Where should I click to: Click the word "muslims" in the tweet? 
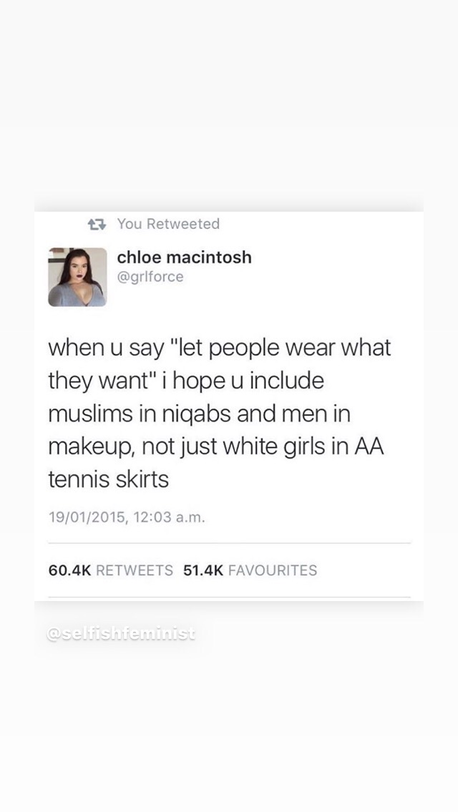coord(87,414)
